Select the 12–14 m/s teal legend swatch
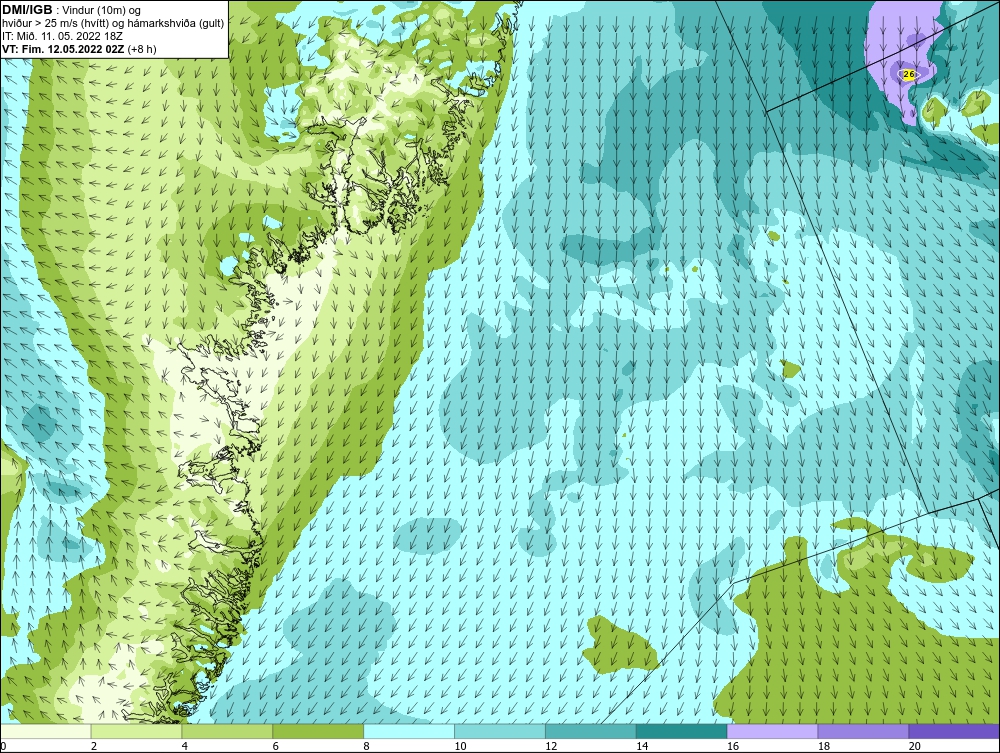Image resolution: width=1000 pixels, height=753 pixels. click(x=591, y=731)
